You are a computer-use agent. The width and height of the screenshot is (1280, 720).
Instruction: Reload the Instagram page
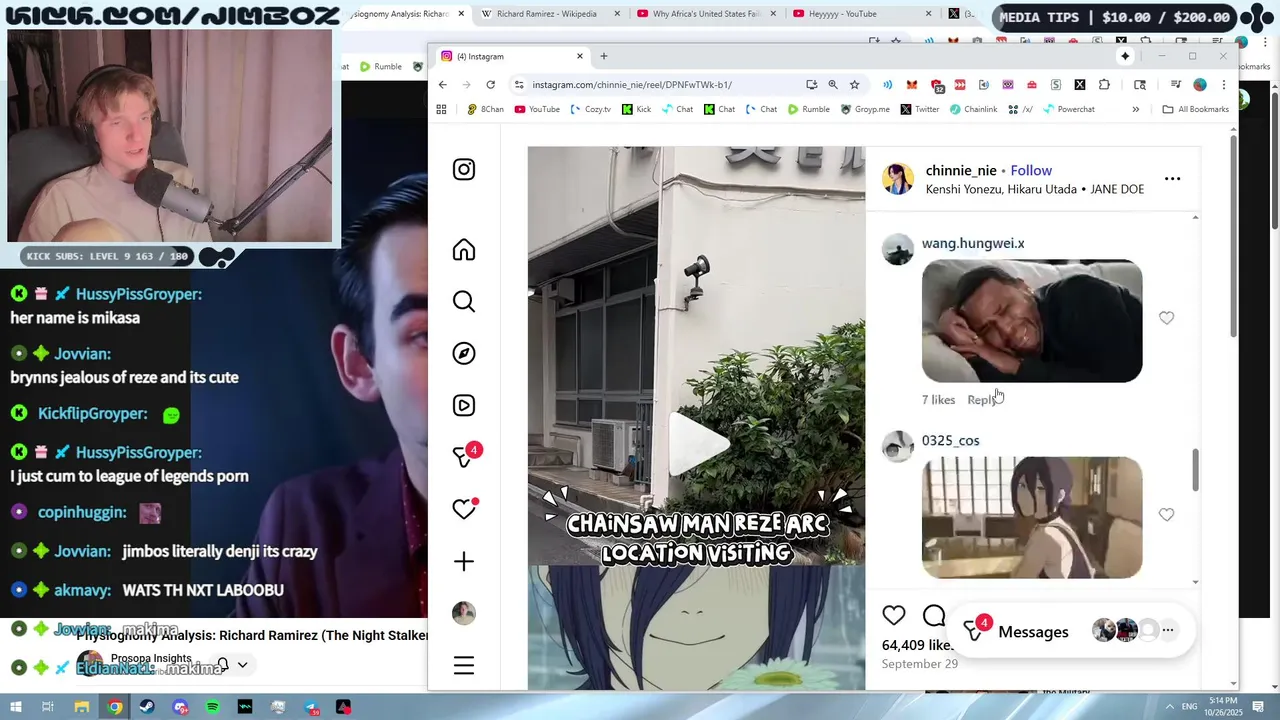click(x=490, y=85)
